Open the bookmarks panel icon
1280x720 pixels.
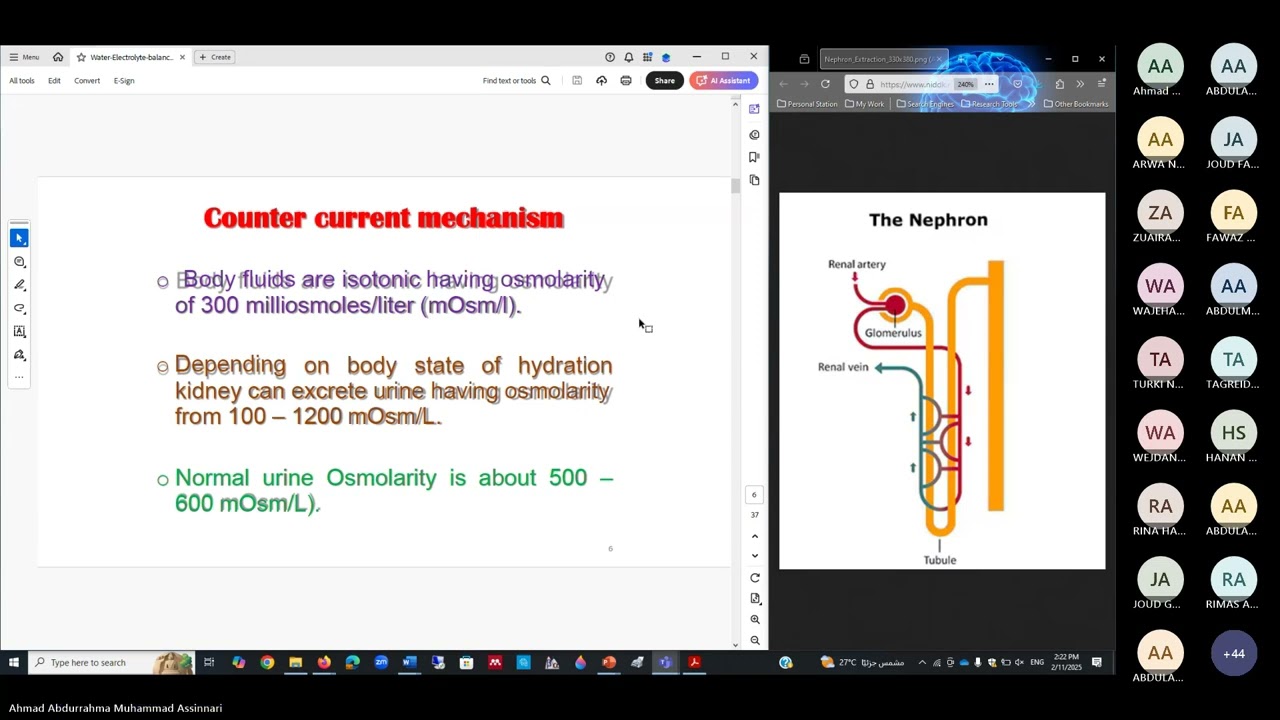pos(754,157)
